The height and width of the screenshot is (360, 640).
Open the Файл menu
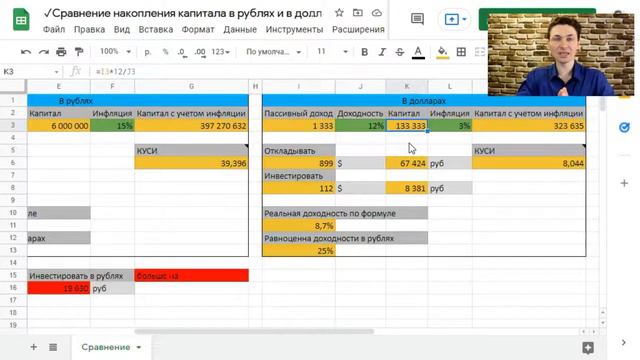coord(54,29)
